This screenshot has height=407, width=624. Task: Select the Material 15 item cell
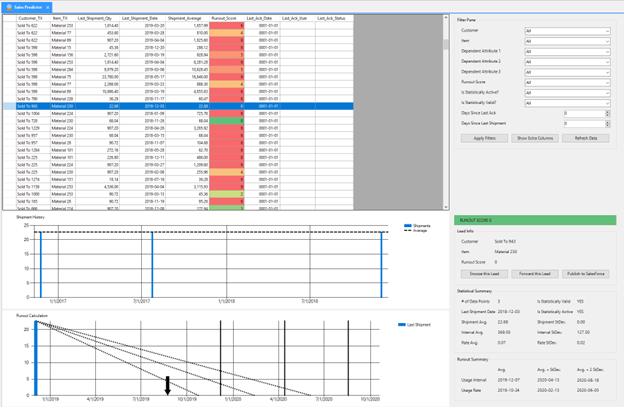coord(63,47)
